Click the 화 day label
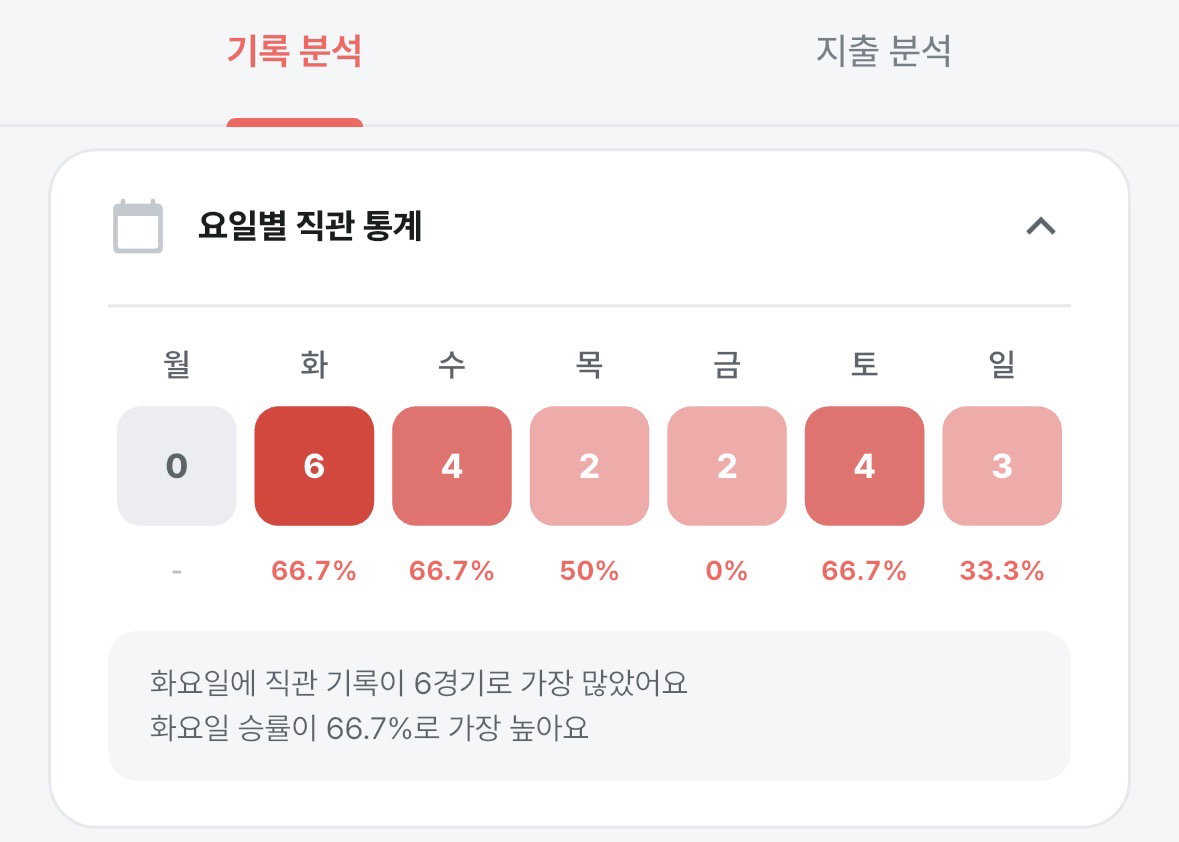 (314, 365)
